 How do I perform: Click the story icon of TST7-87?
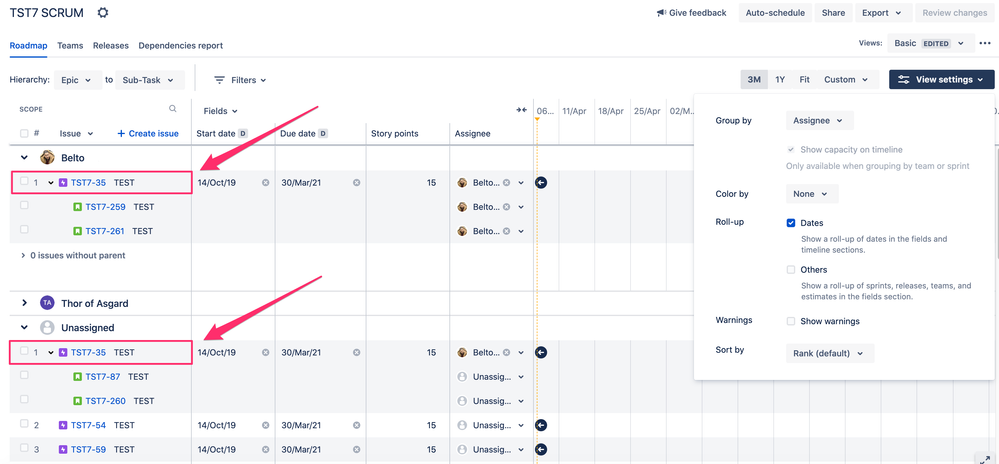[78, 377]
